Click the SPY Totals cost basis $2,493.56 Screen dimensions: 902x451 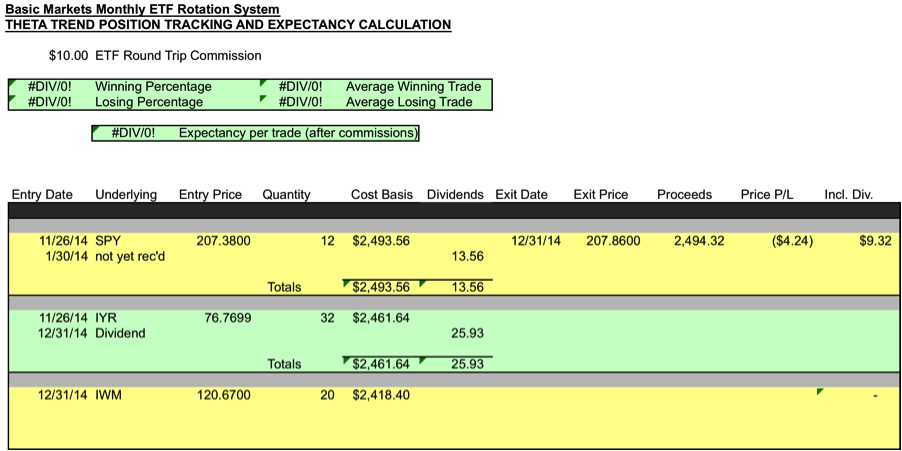(381, 287)
